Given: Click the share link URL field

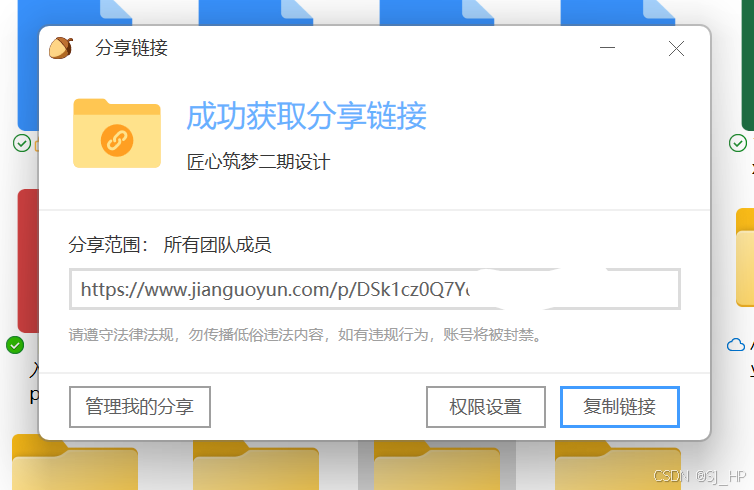Looking at the screenshot, I should click(x=375, y=289).
